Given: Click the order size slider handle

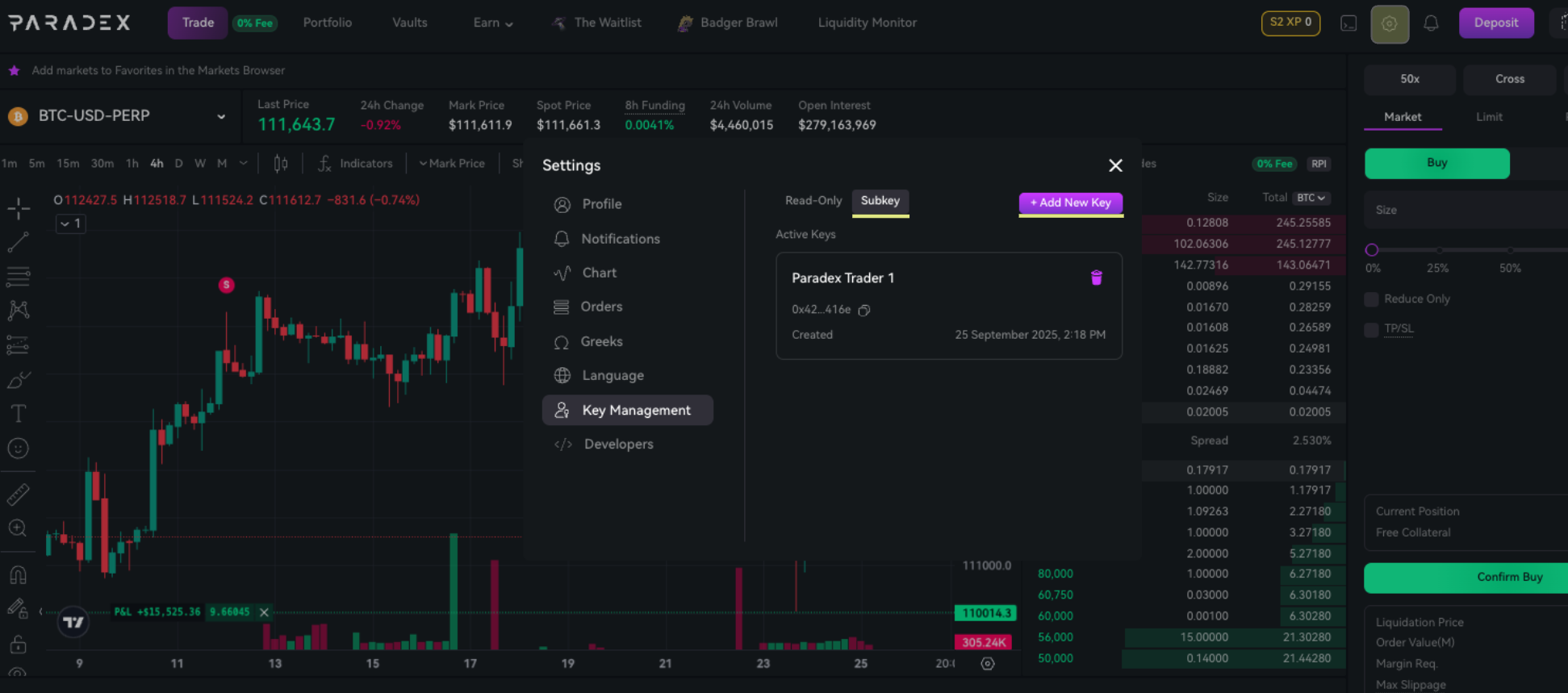Looking at the screenshot, I should pos(1371,250).
